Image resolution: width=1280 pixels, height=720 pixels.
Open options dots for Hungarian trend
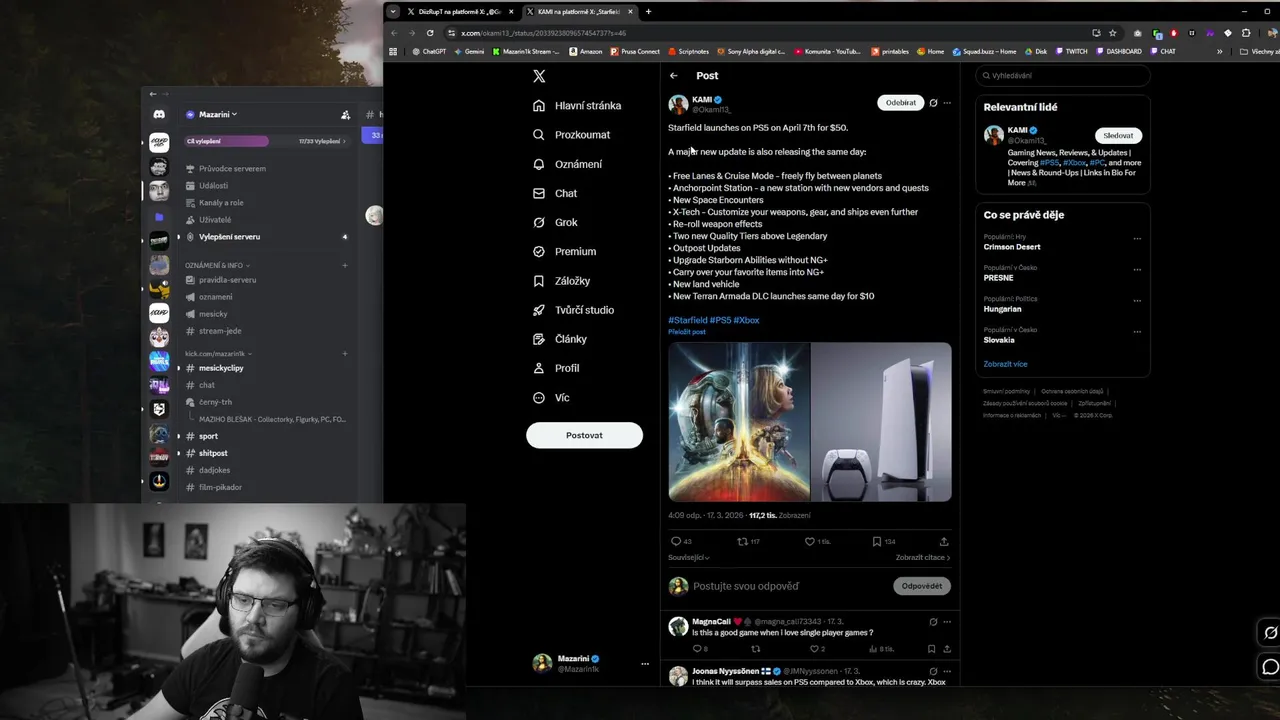[1137, 301]
